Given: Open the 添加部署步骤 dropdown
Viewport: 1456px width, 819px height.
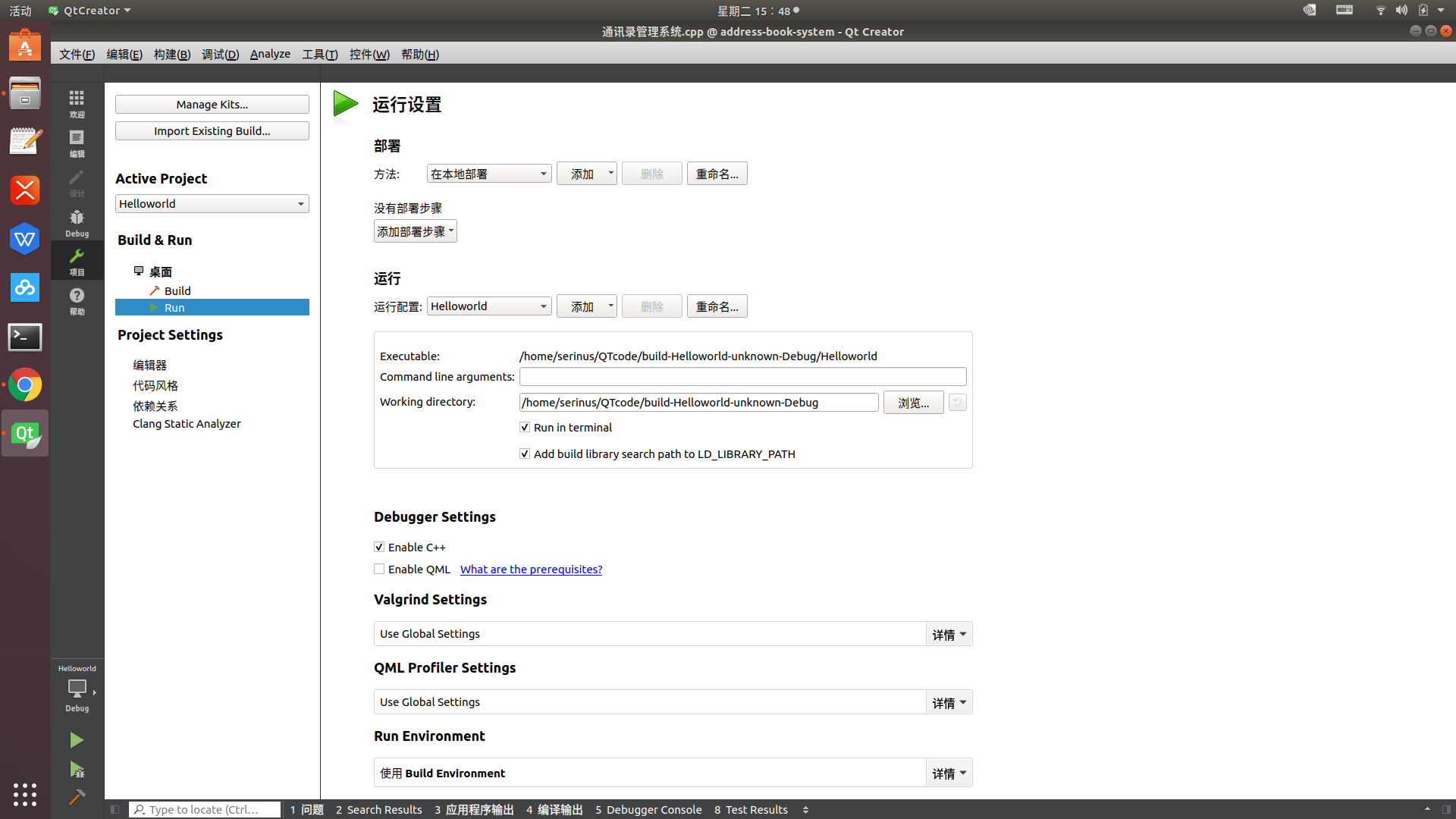Looking at the screenshot, I should 415,232.
